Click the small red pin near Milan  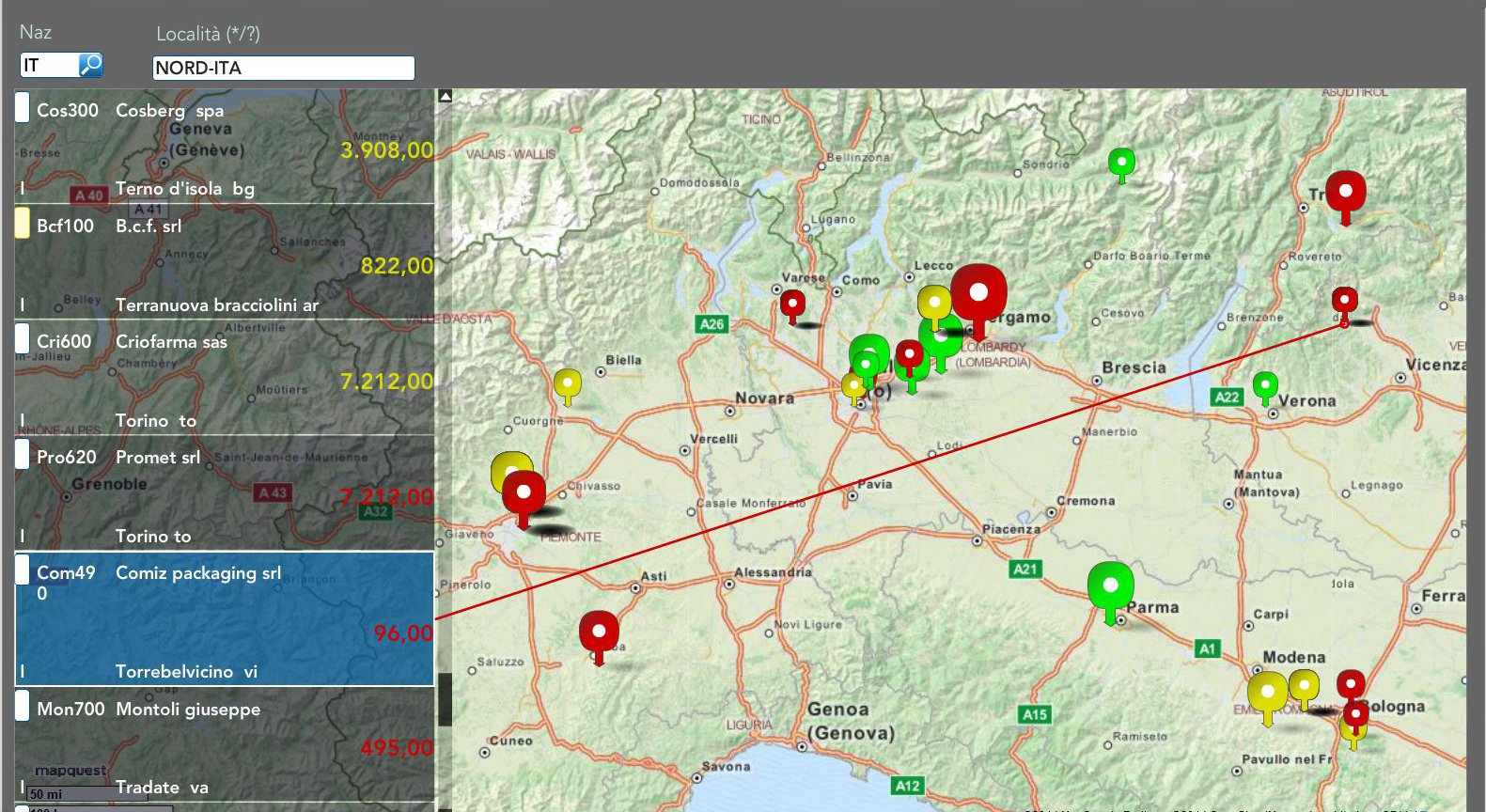coord(909,355)
